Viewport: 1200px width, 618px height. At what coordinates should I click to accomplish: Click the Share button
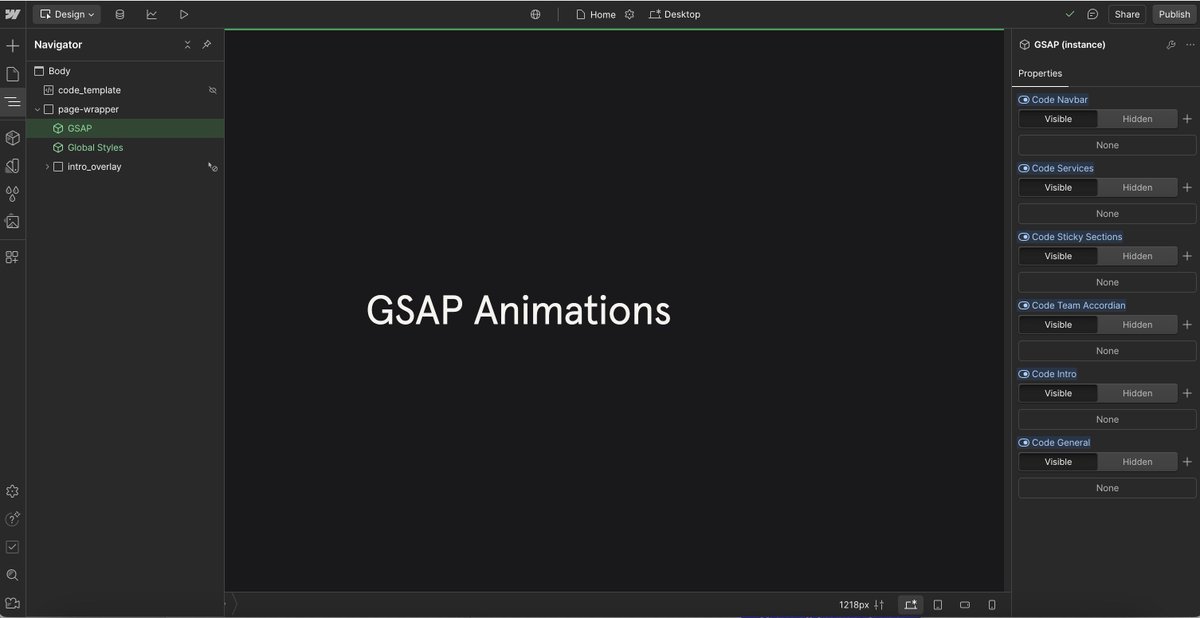point(1127,14)
